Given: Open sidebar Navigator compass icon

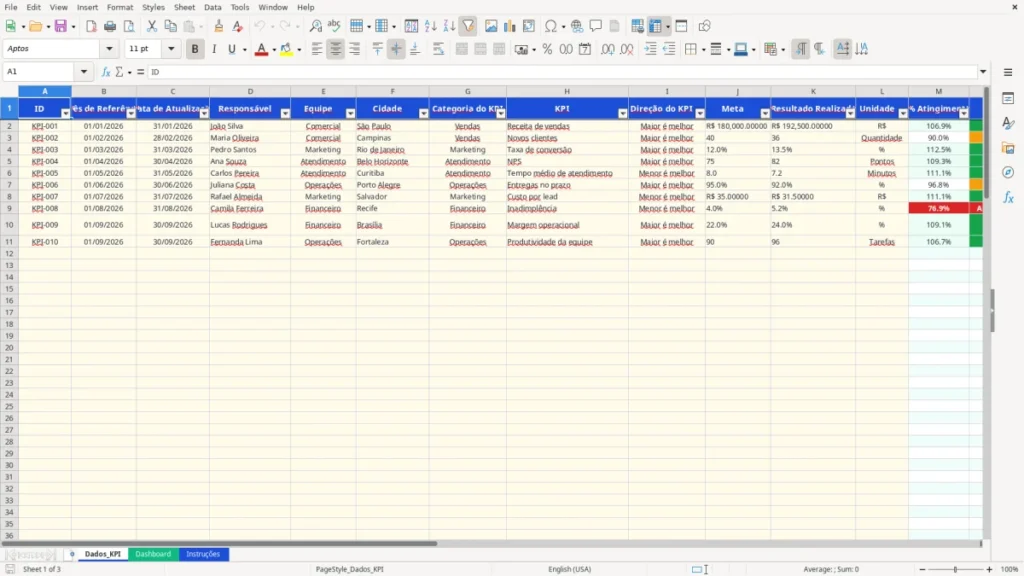Looking at the screenshot, I should (1008, 172).
